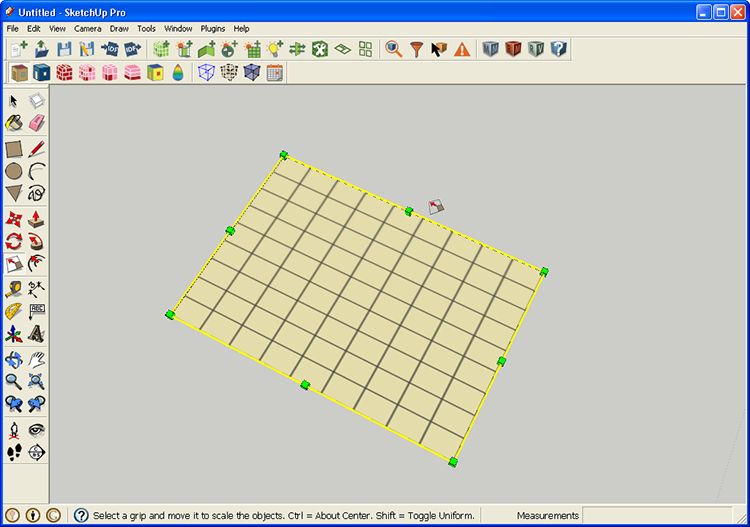
Task: Choose the Rotate tool with circular arrows
Action: 14,242
